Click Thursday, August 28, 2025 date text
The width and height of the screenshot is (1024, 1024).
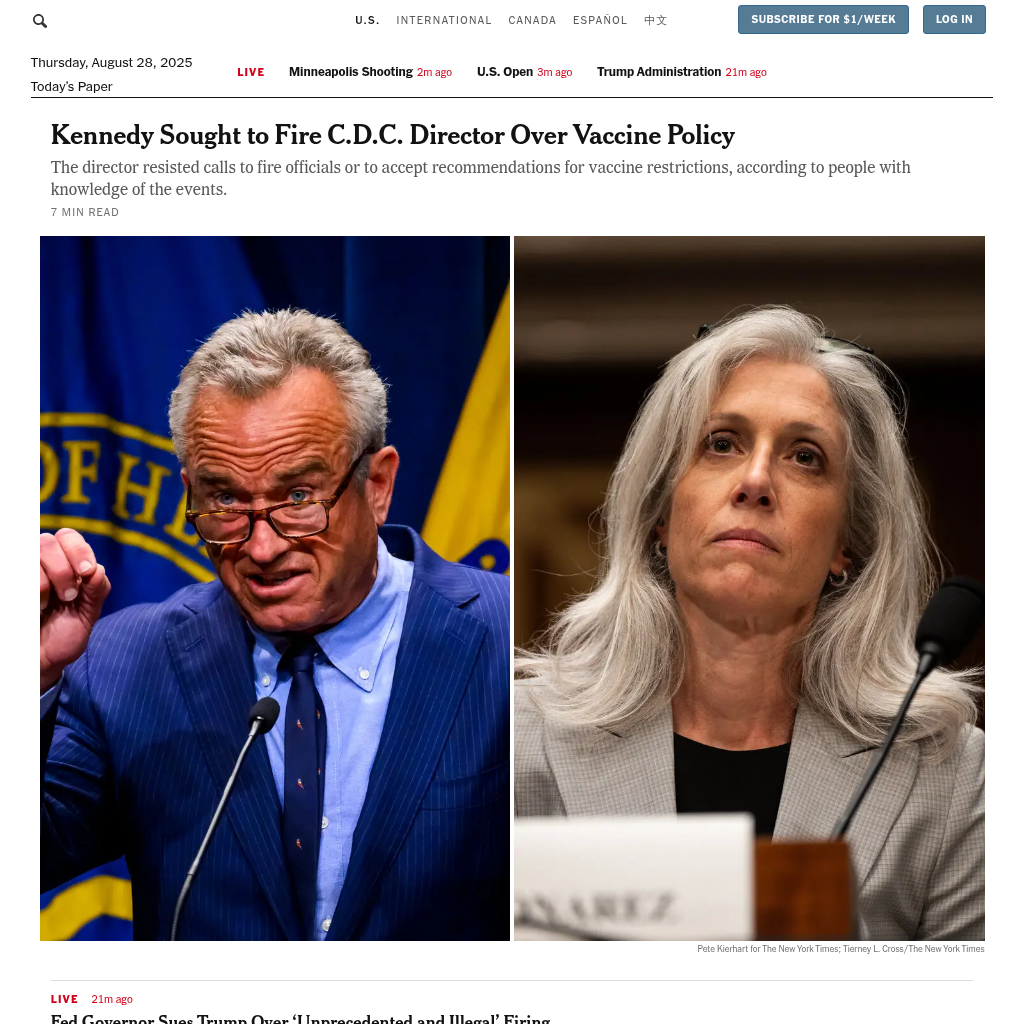point(112,63)
